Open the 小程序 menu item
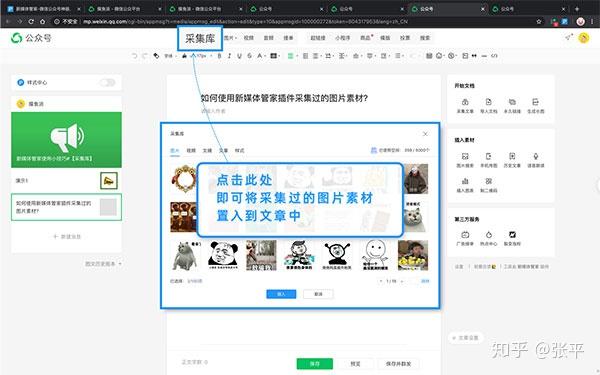This screenshot has height=375, width=600. point(342,38)
